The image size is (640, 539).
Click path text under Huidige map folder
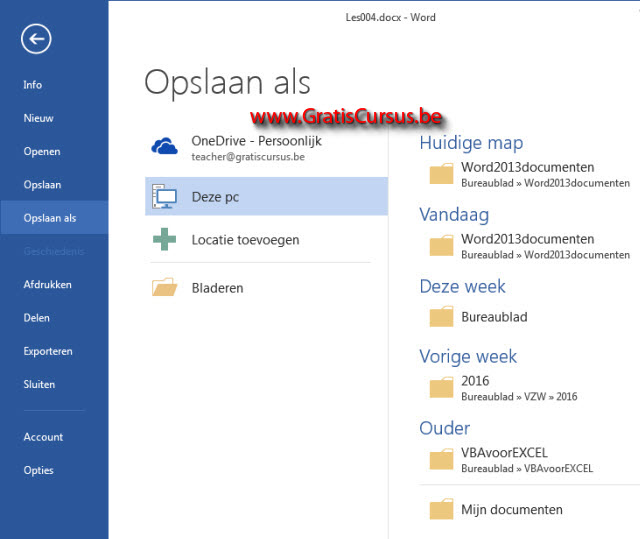545,183
